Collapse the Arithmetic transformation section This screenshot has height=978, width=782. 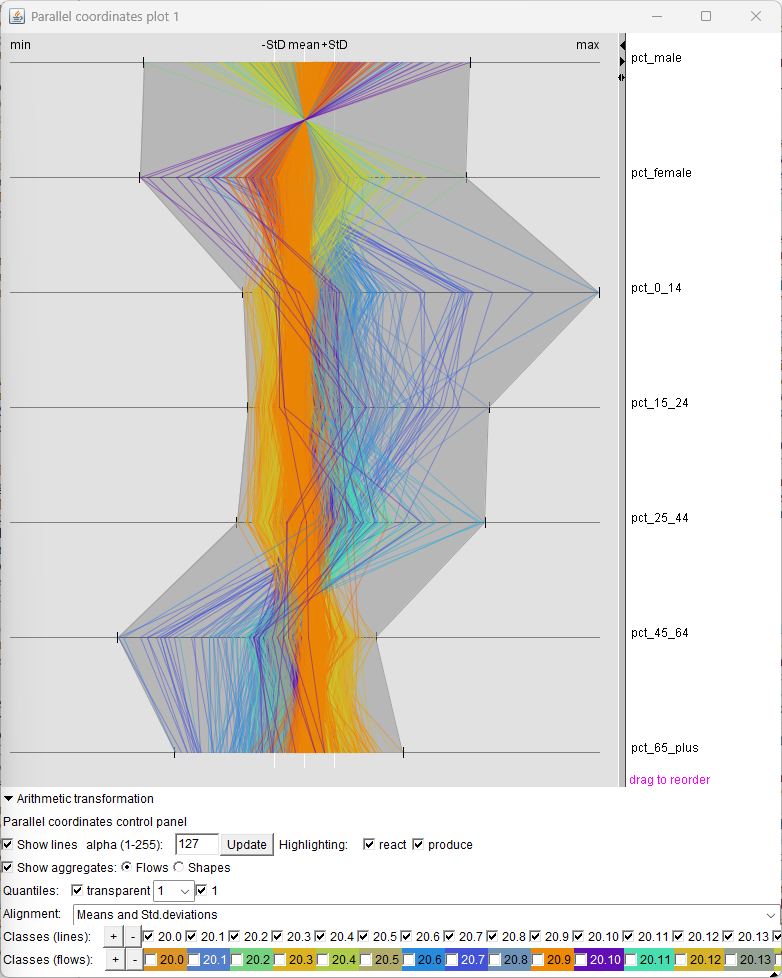tap(8, 799)
